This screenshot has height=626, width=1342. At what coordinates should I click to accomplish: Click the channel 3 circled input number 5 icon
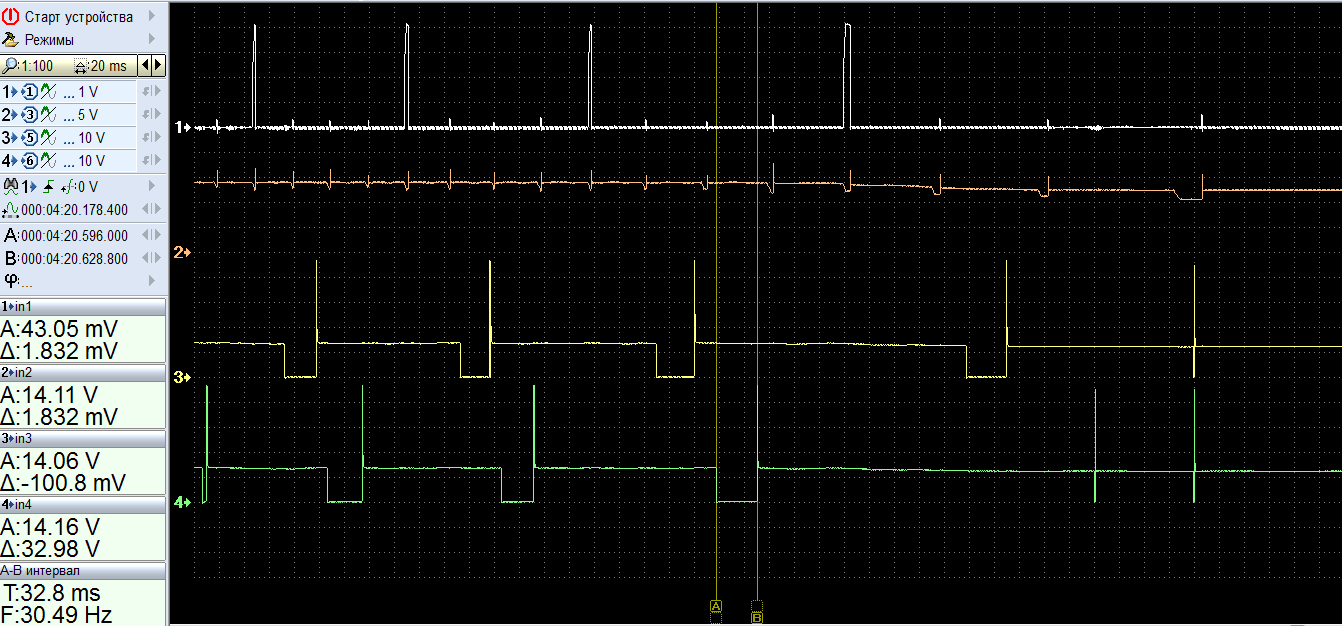[29, 138]
